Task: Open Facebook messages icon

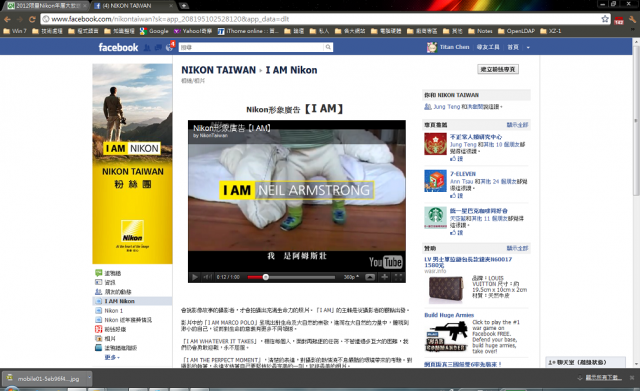Action: 158,48
